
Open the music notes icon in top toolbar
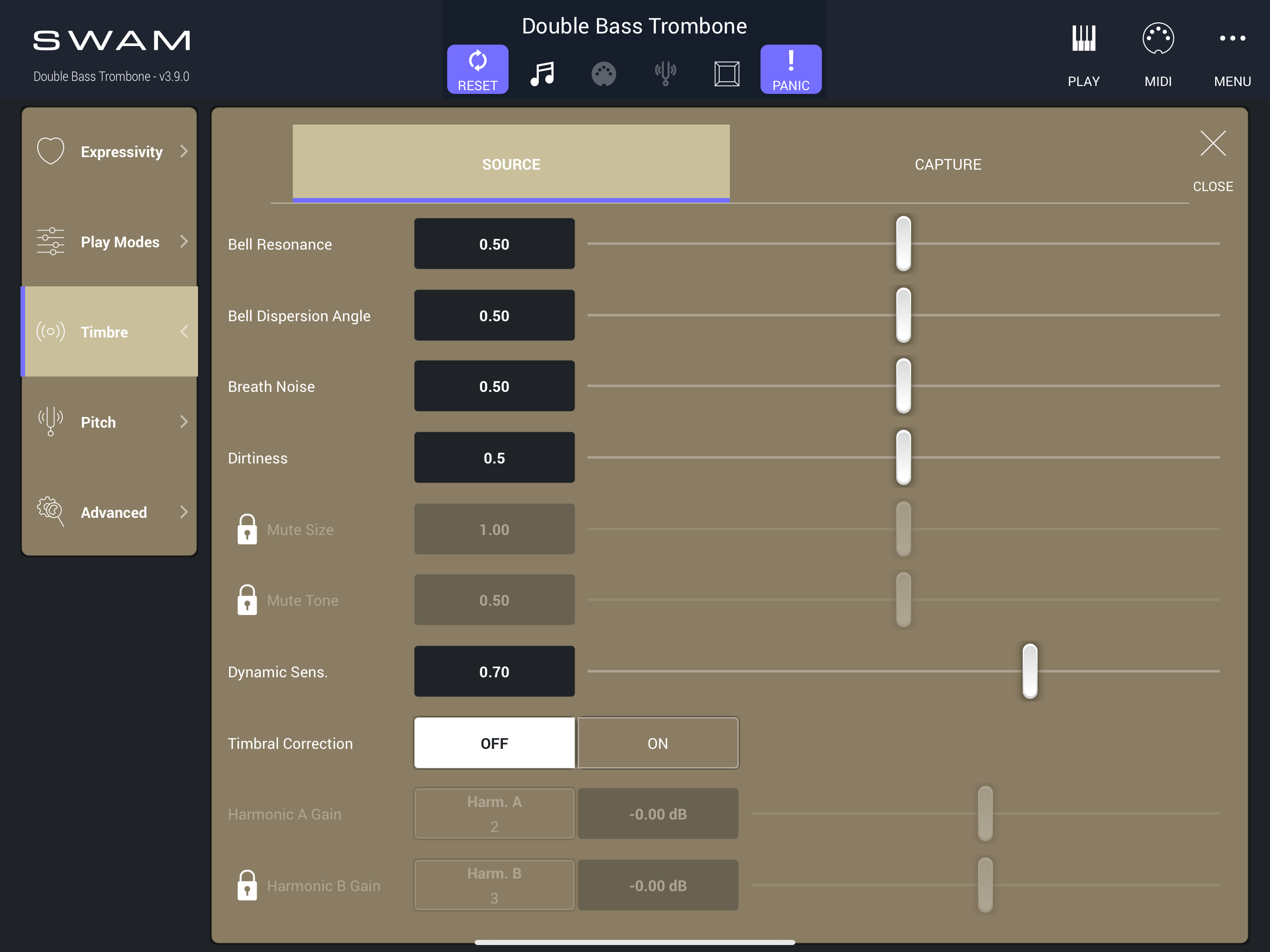(x=542, y=73)
